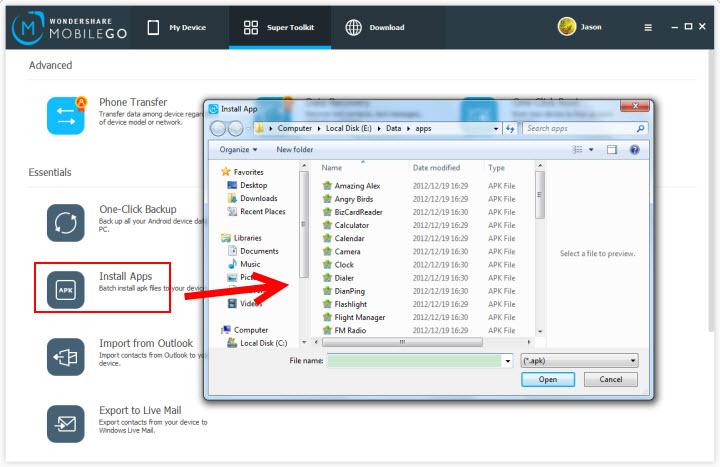
Task: Select Recent Places in navigation pane
Action: 263,212
